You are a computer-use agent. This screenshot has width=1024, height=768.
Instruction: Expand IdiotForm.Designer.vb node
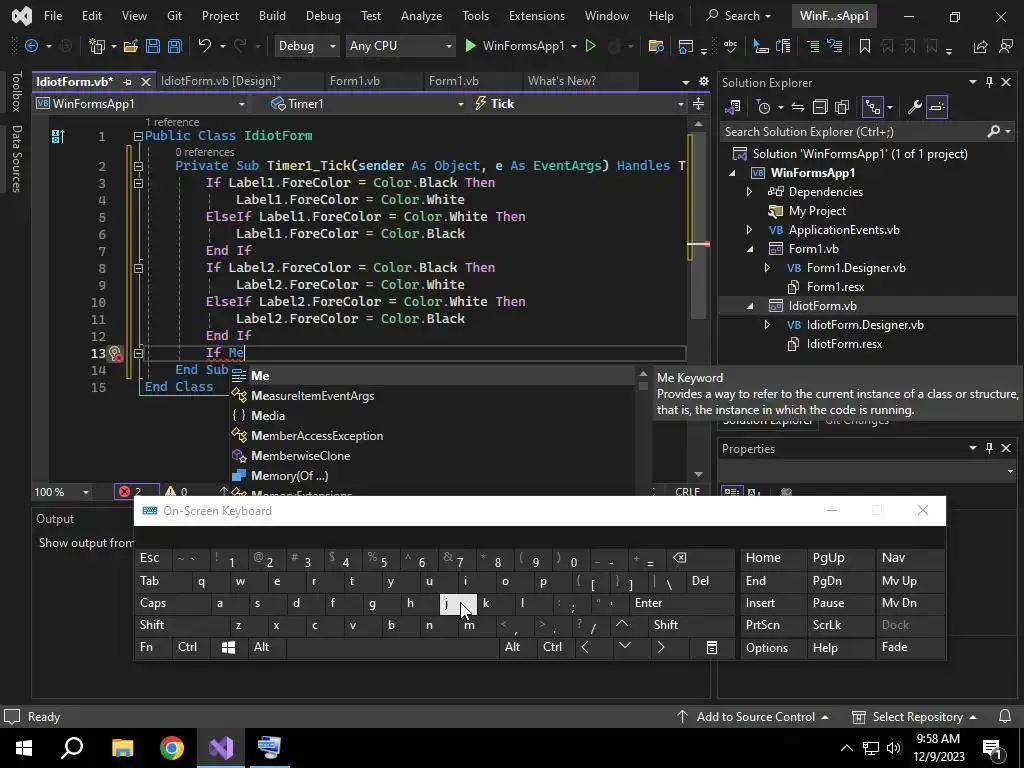[767, 325]
